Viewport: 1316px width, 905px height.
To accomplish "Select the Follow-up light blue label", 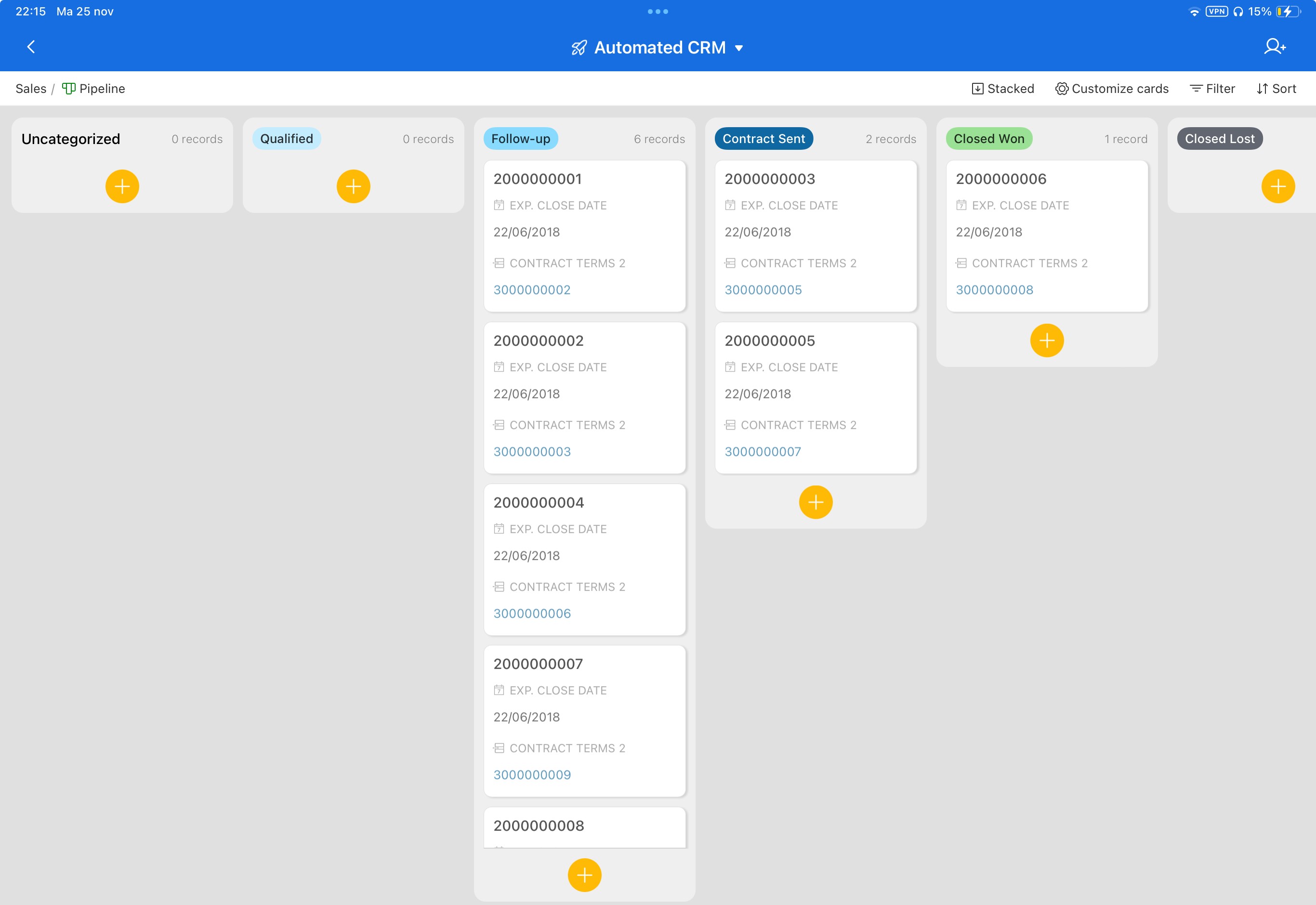I will point(520,139).
